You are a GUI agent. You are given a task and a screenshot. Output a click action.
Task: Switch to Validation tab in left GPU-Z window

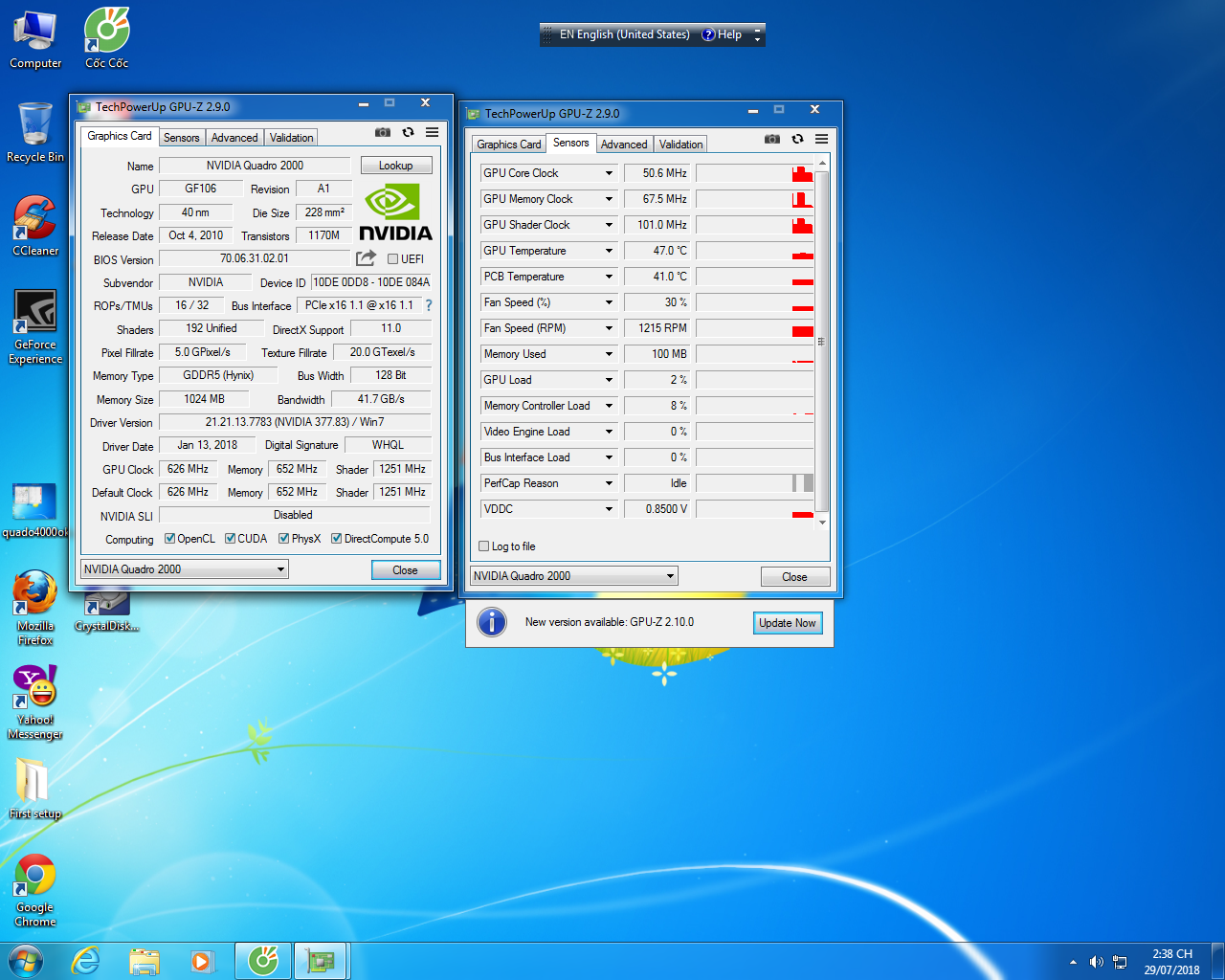point(291,138)
